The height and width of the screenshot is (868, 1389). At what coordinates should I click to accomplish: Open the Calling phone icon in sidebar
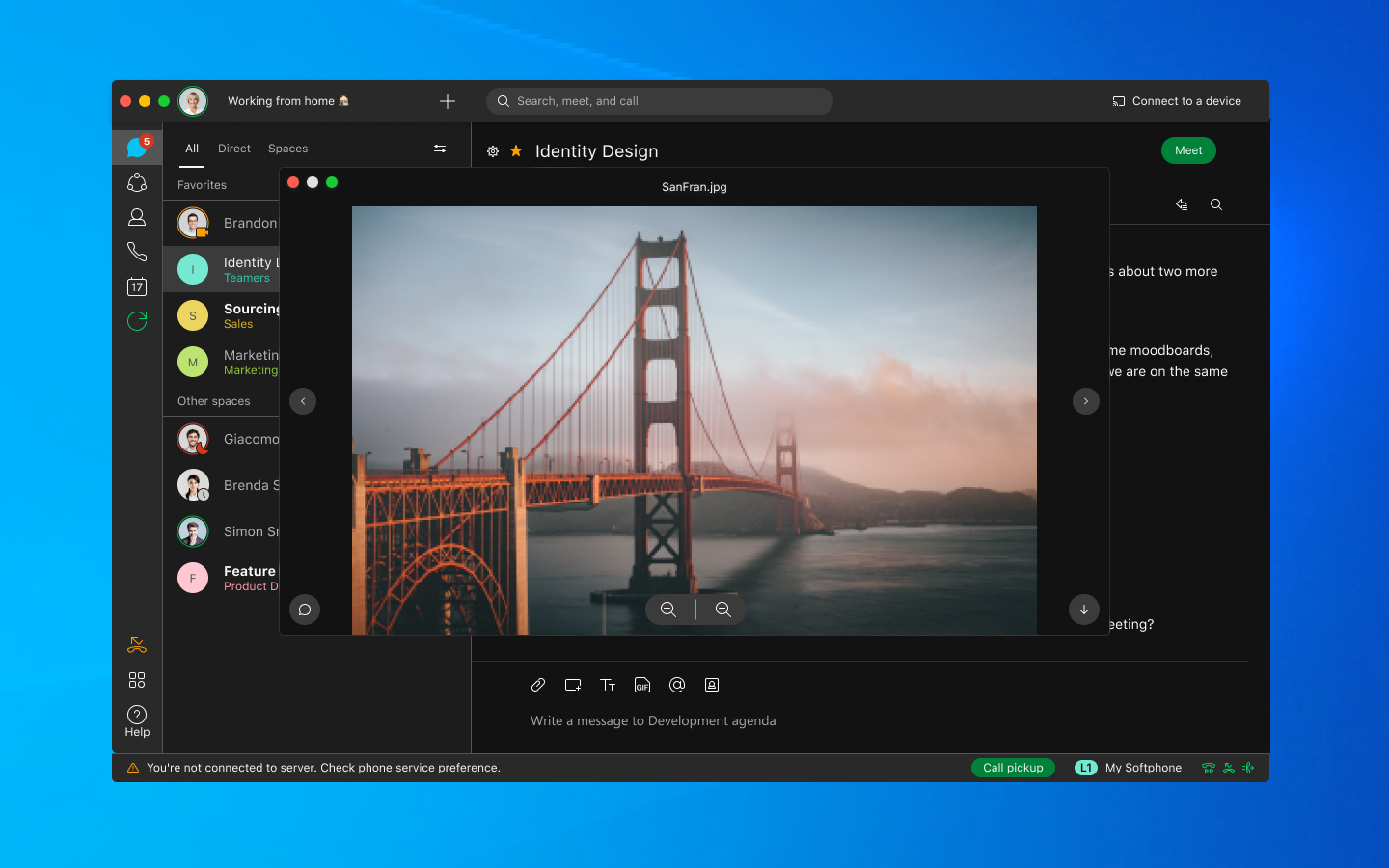point(137,252)
